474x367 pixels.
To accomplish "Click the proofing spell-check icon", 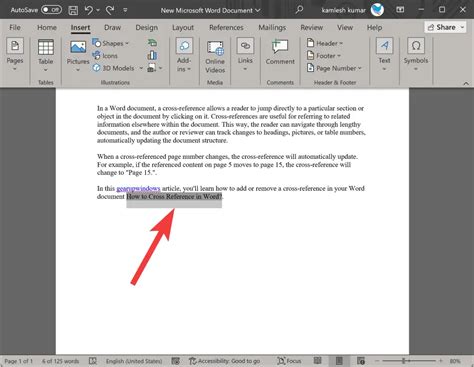I will click(x=93, y=361).
